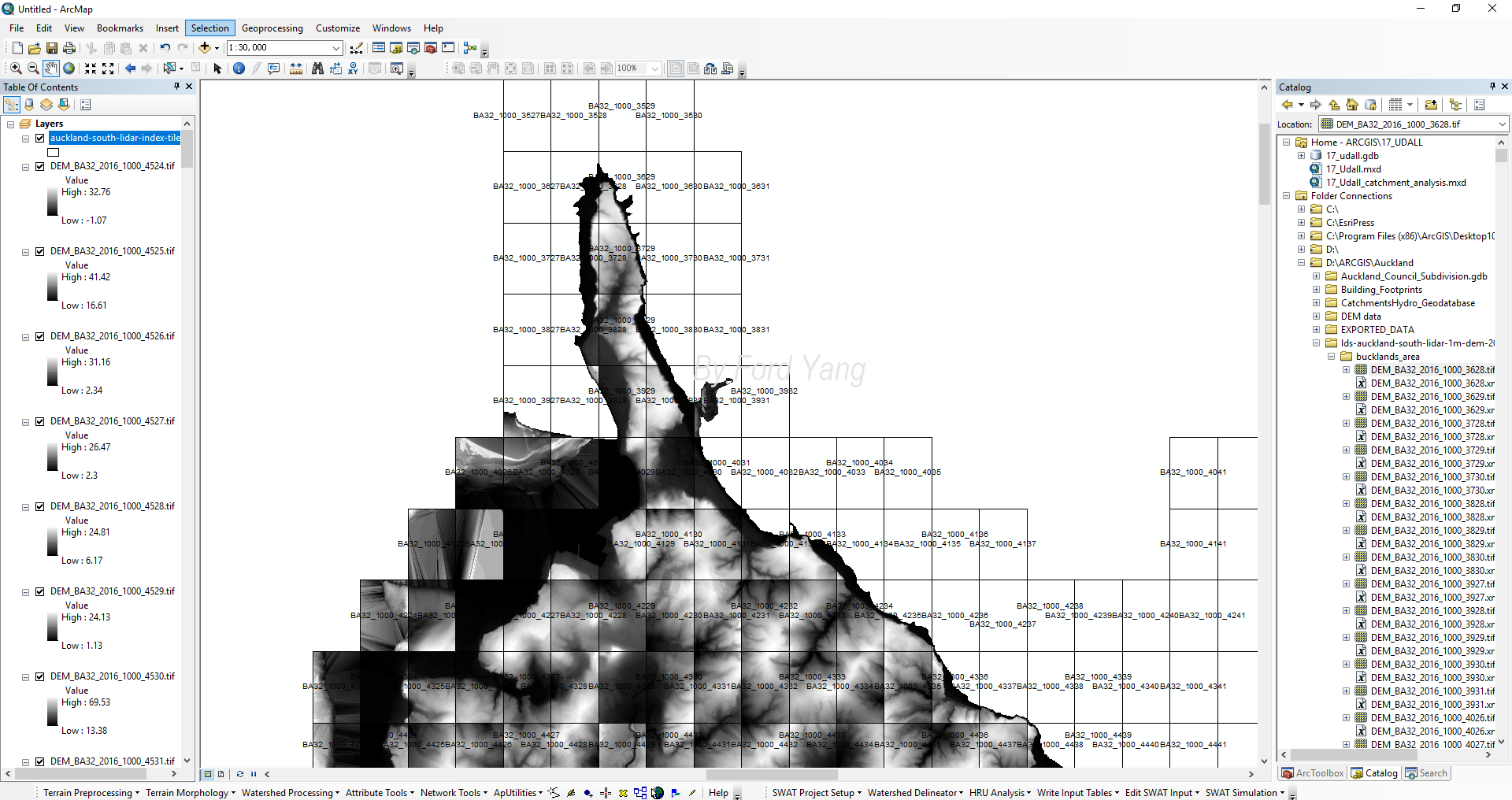Open the Python window icon
This screenshot has height=800, width=1512.
448,48
